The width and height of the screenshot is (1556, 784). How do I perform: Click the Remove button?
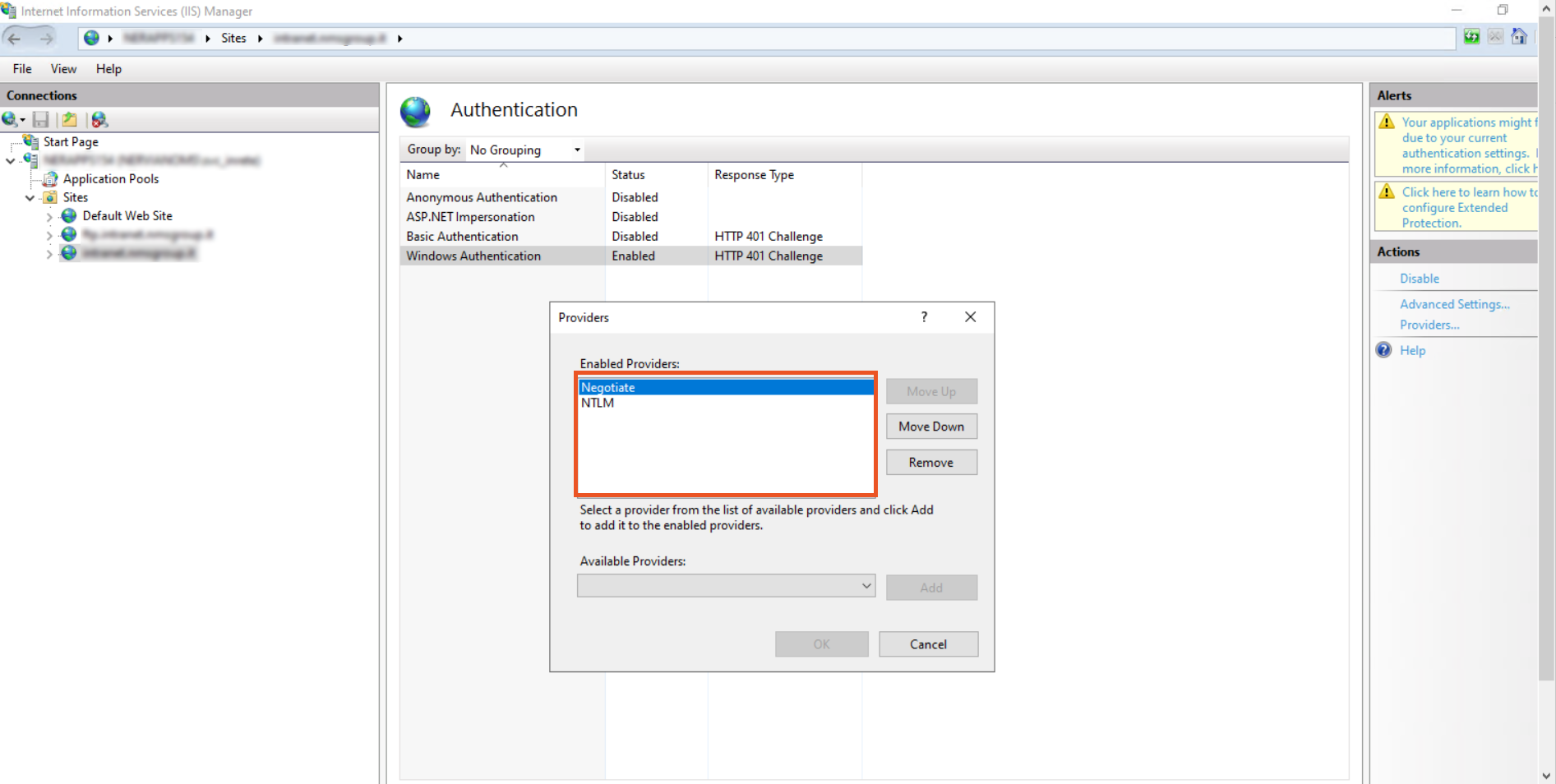[x=931, y=463]
